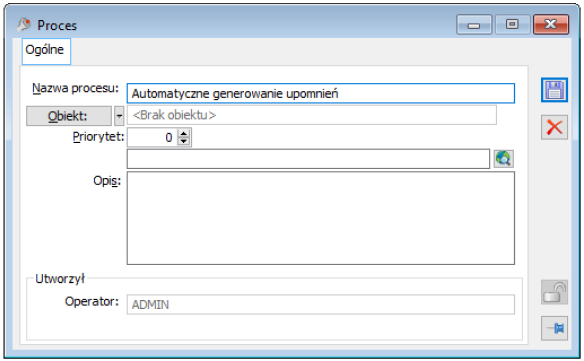Click the Obiekt button
The width and height of the screenshot is (584, 361).
pos(69,116)
